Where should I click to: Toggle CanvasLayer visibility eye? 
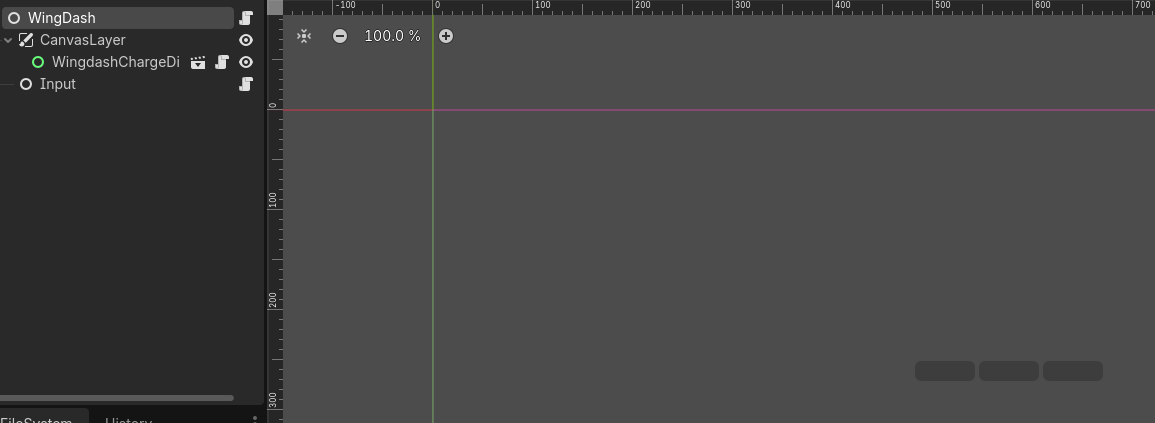coord(246,40)
